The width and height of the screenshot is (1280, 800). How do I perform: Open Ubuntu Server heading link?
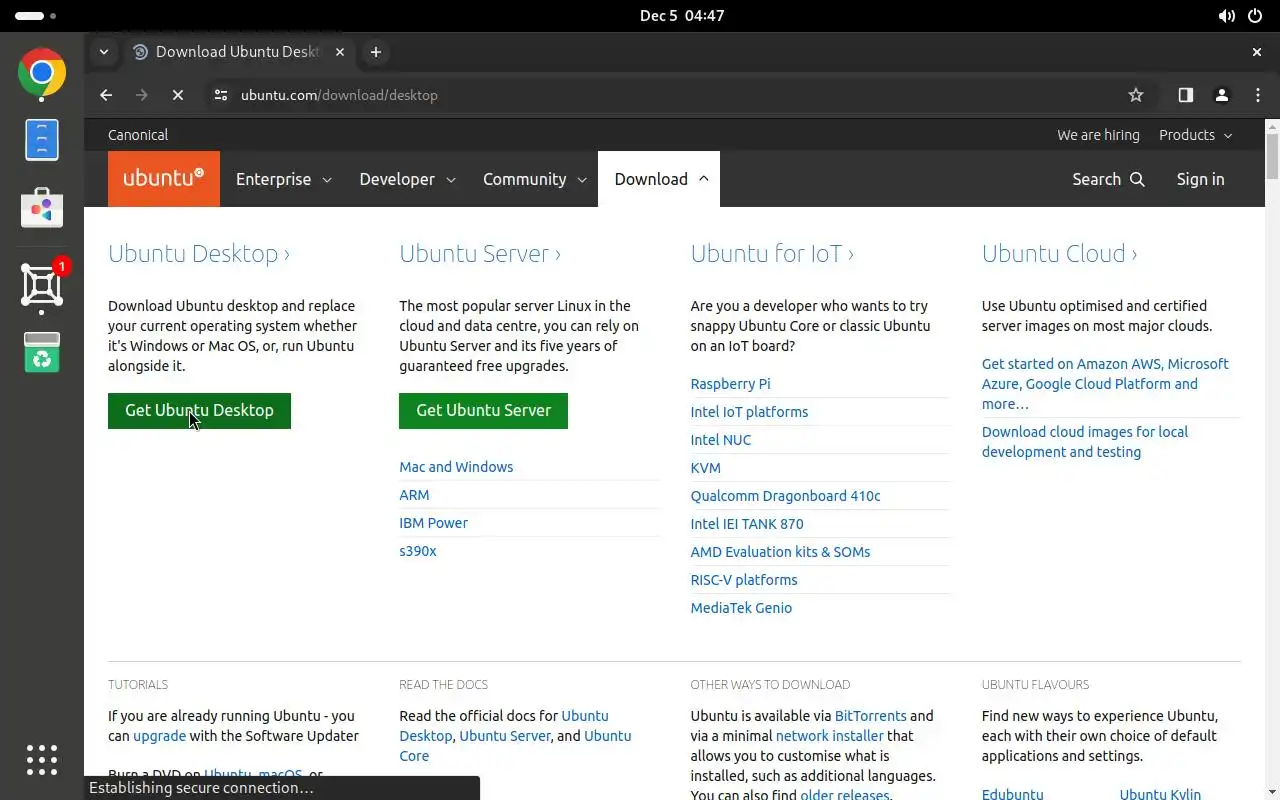(x=480, y=254)
